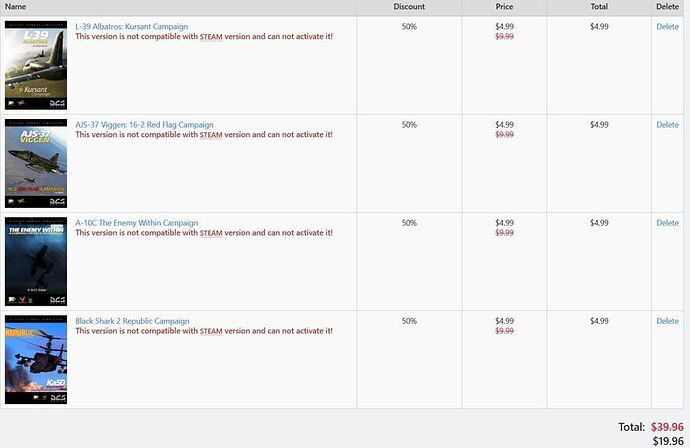Screen dimensions: 690x448
Task: Click The Enemy Within cover thumbnail
Action: point(36,261)
